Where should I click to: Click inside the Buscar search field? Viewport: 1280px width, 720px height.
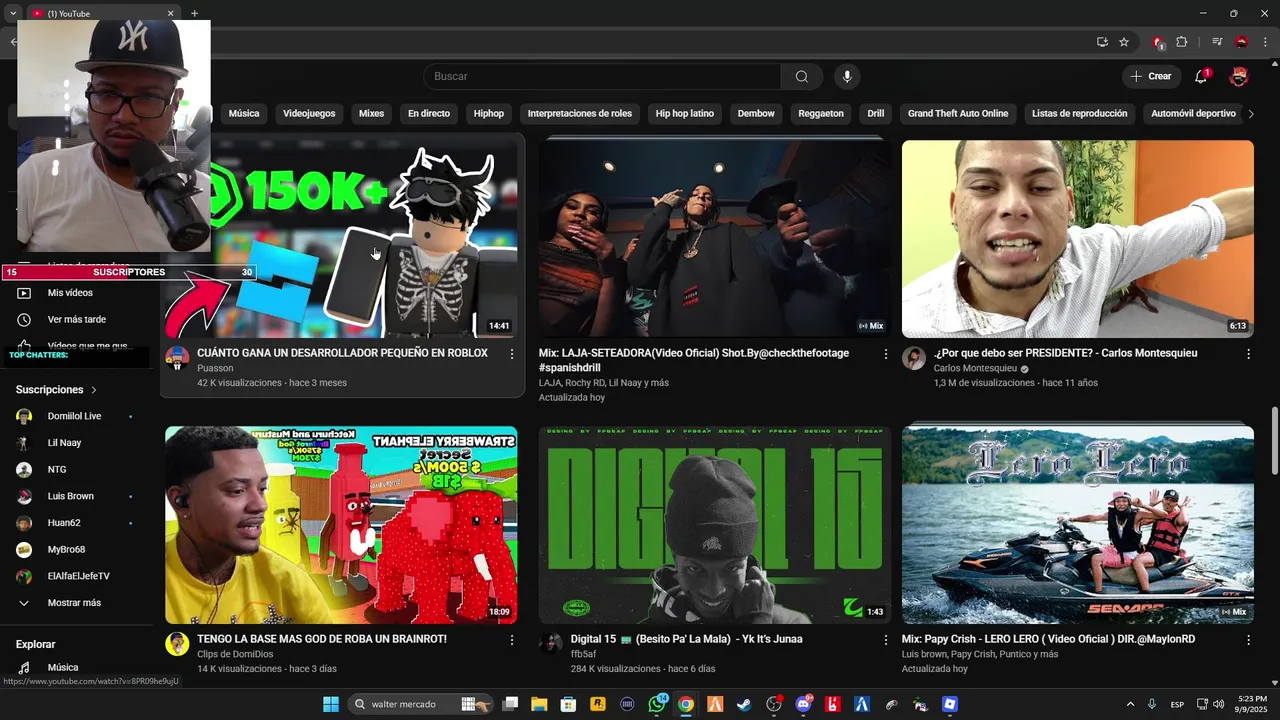(602, 77)
